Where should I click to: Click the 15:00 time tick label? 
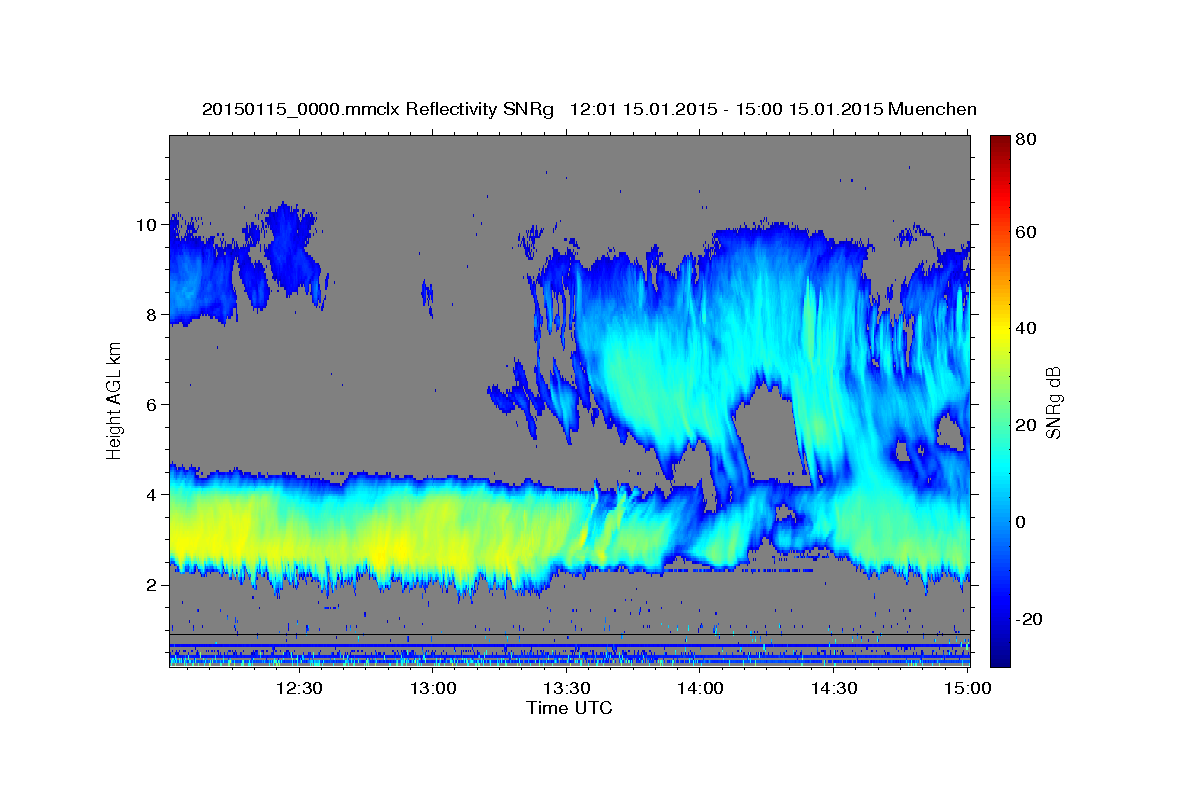coord(967,688)
